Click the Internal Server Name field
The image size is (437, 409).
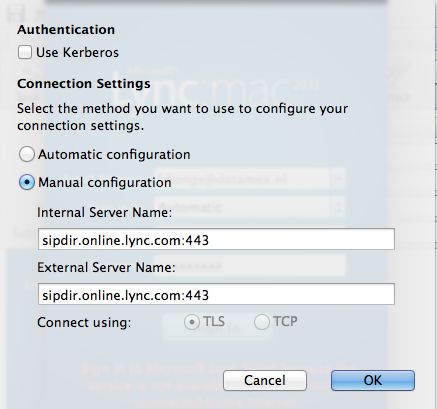click(x=216, y=239)
